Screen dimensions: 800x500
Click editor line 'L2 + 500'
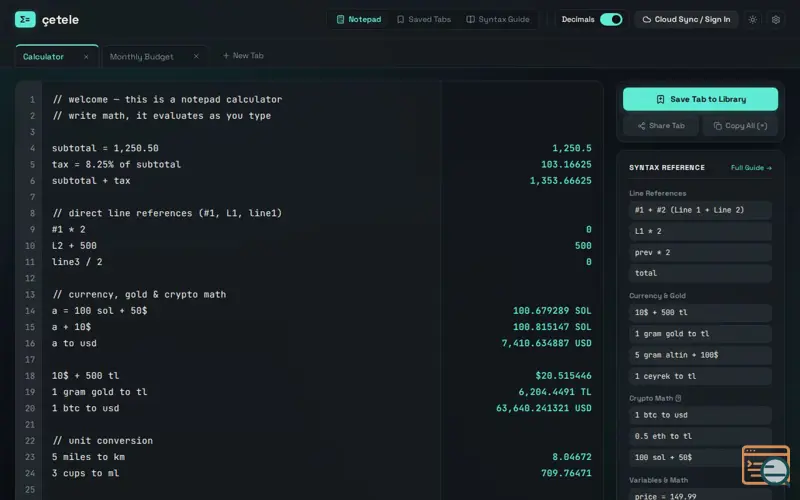click(x=74, y=245)
